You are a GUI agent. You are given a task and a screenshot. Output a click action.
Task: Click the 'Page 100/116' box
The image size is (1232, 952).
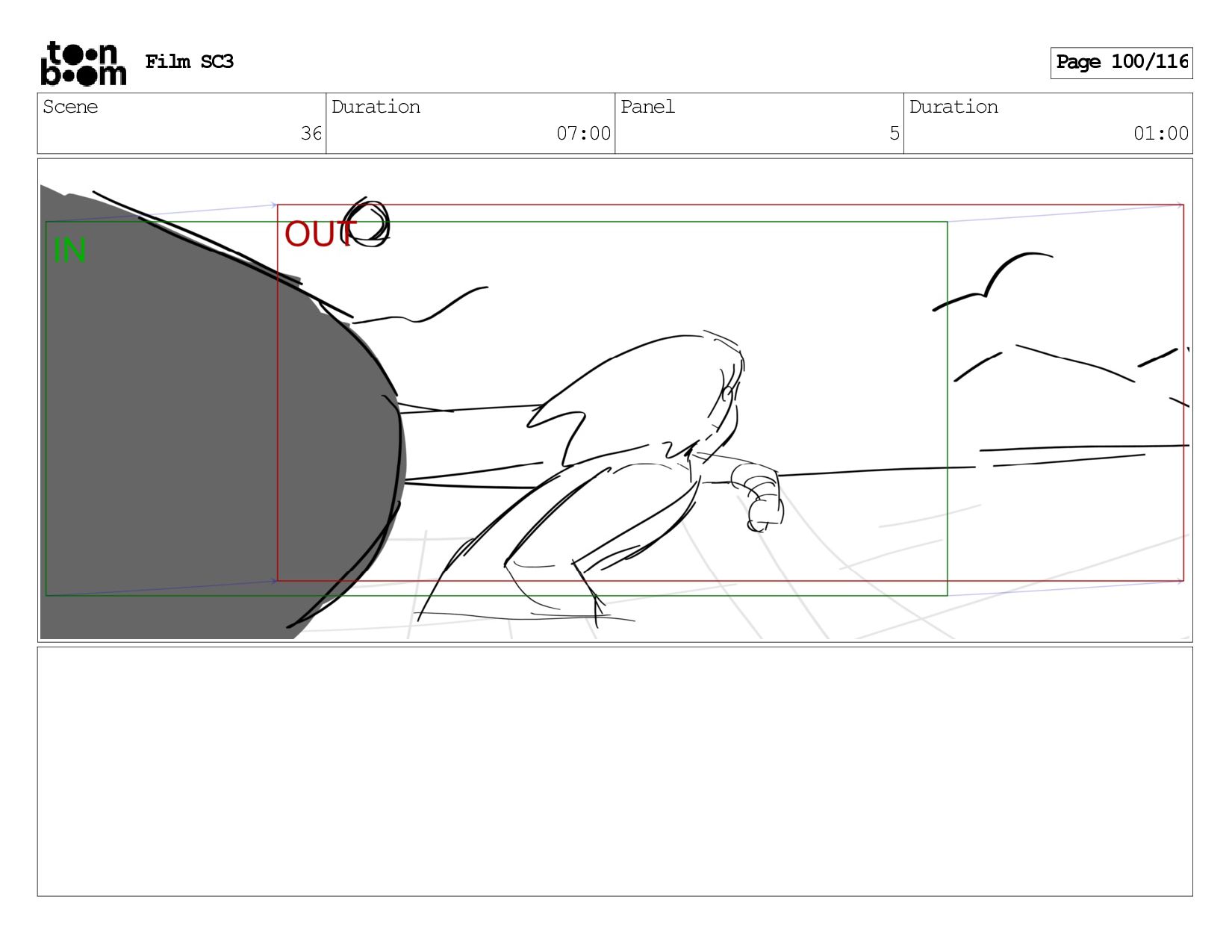tap(1121, 63)
